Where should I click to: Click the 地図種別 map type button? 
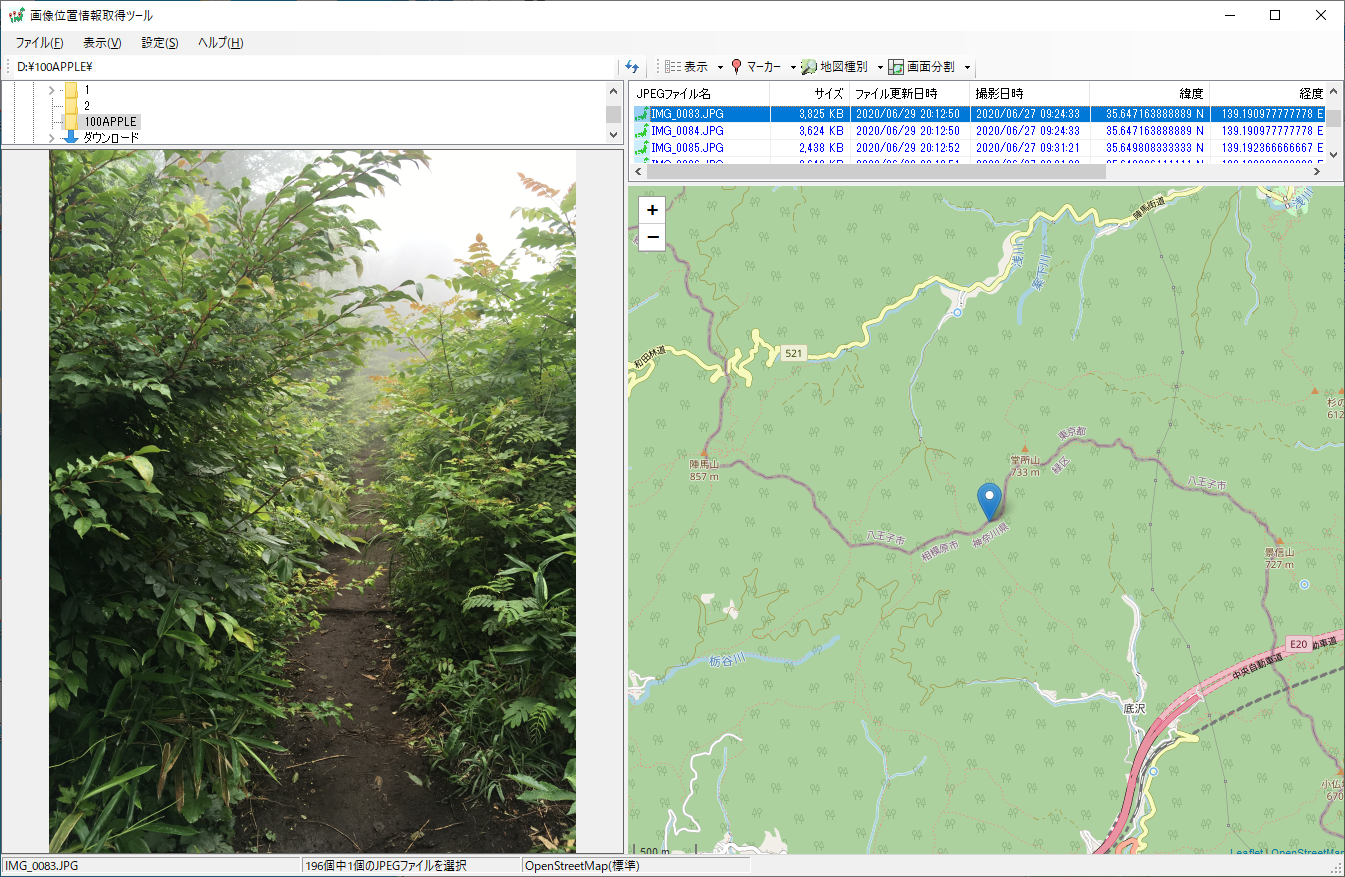[x=835, y=67]
